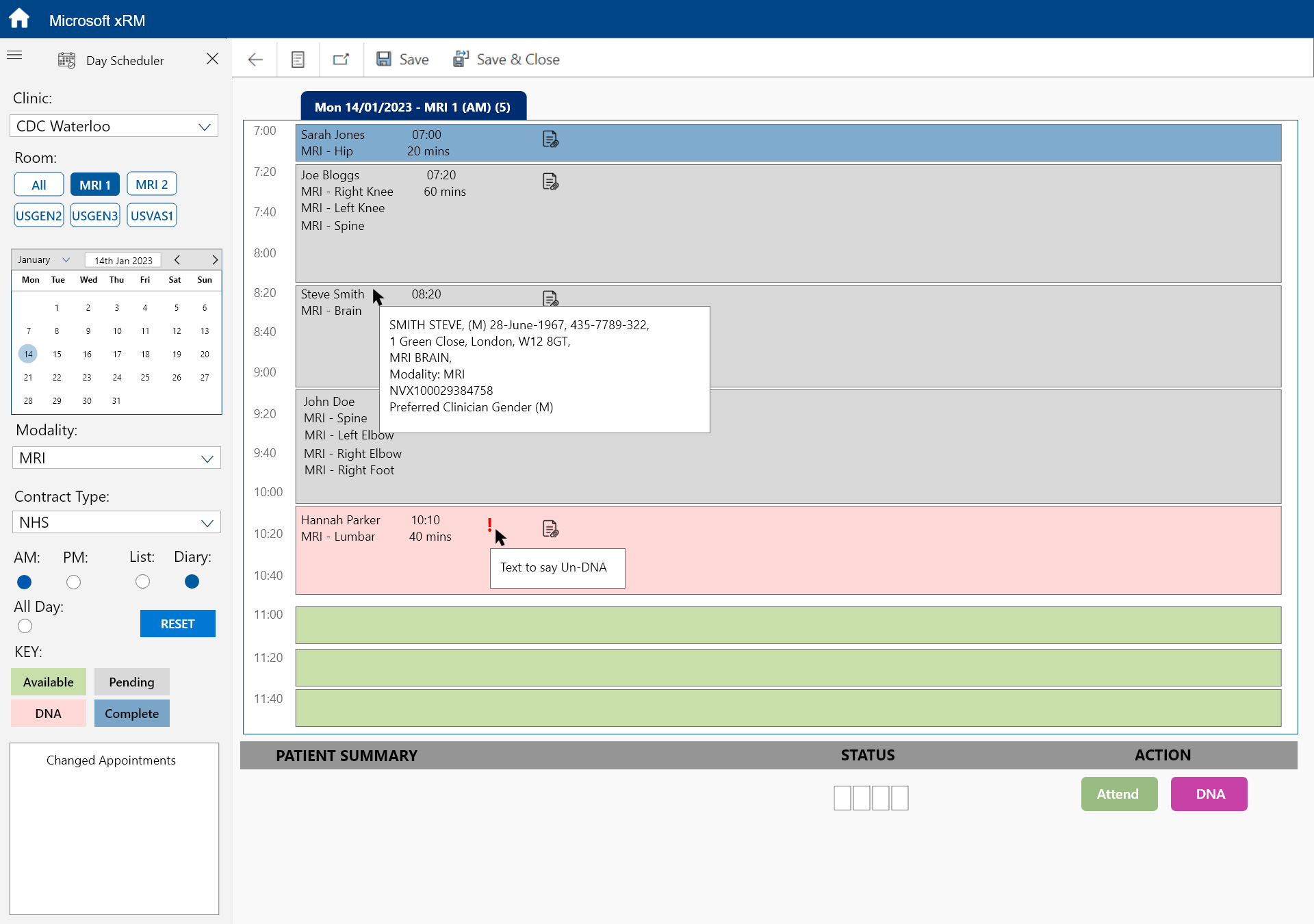This screenshot has width=1314, height=924.
Task: Click the Attend action button
Action: pos(1118,794)
